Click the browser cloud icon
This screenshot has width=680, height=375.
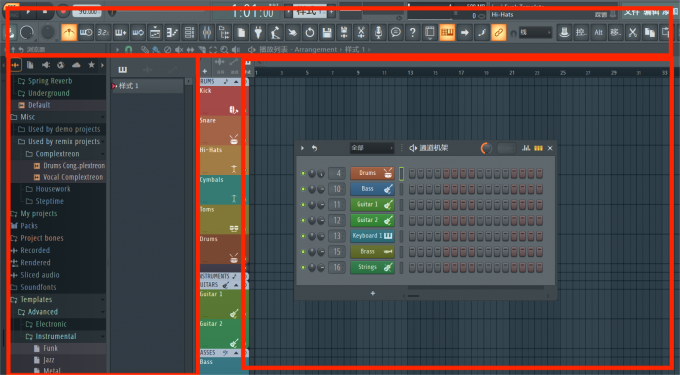(76, 65)
